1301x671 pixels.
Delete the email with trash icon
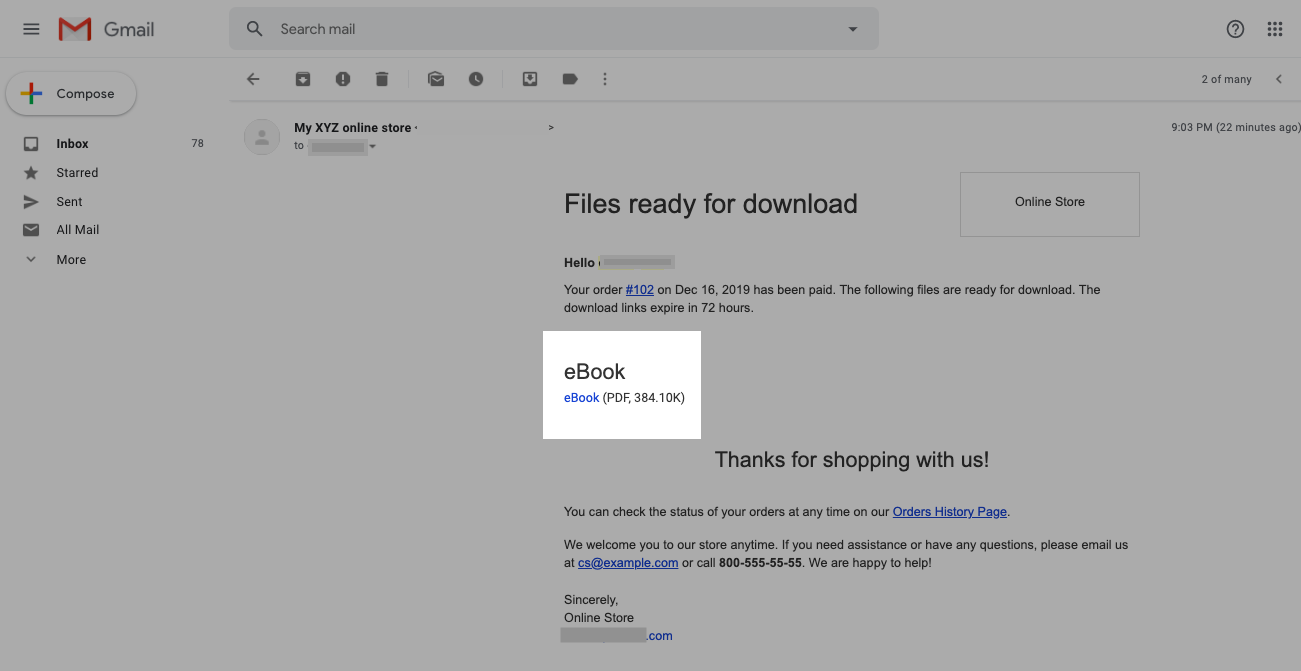(x=382, y=79)
